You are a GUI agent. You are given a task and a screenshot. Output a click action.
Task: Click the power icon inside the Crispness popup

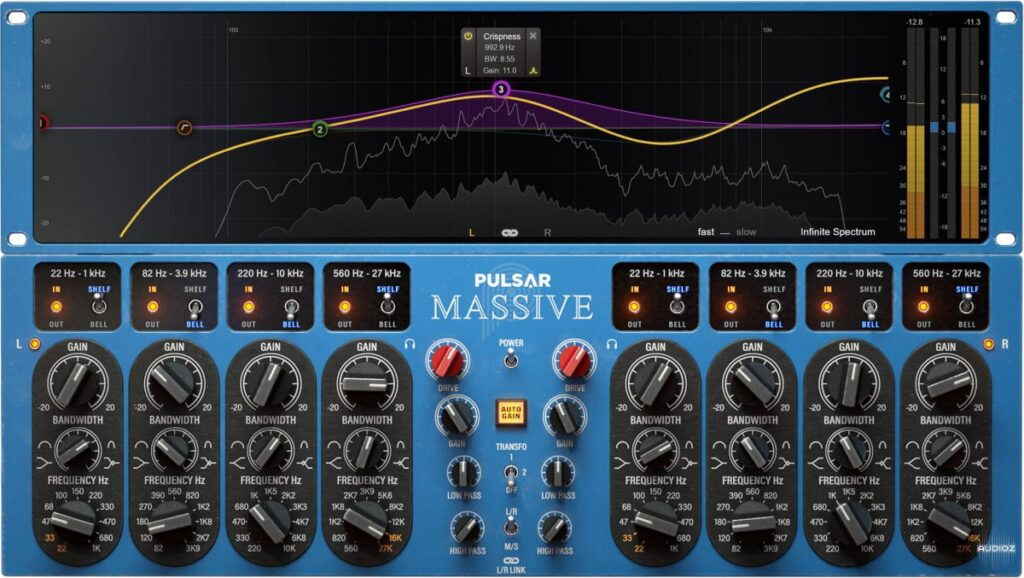(x=468, y=36)
